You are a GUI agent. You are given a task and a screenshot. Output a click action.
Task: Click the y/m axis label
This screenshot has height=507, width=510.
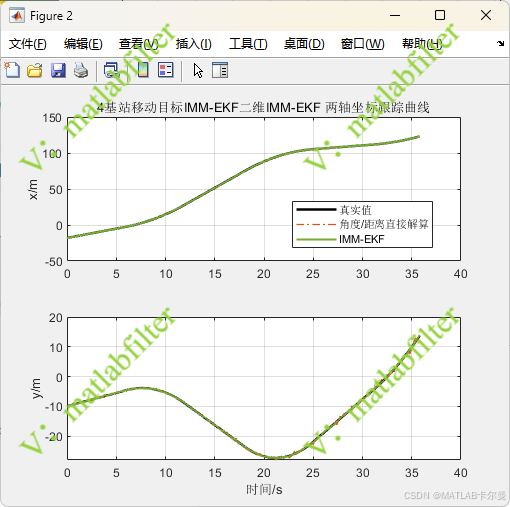point(36,388)
